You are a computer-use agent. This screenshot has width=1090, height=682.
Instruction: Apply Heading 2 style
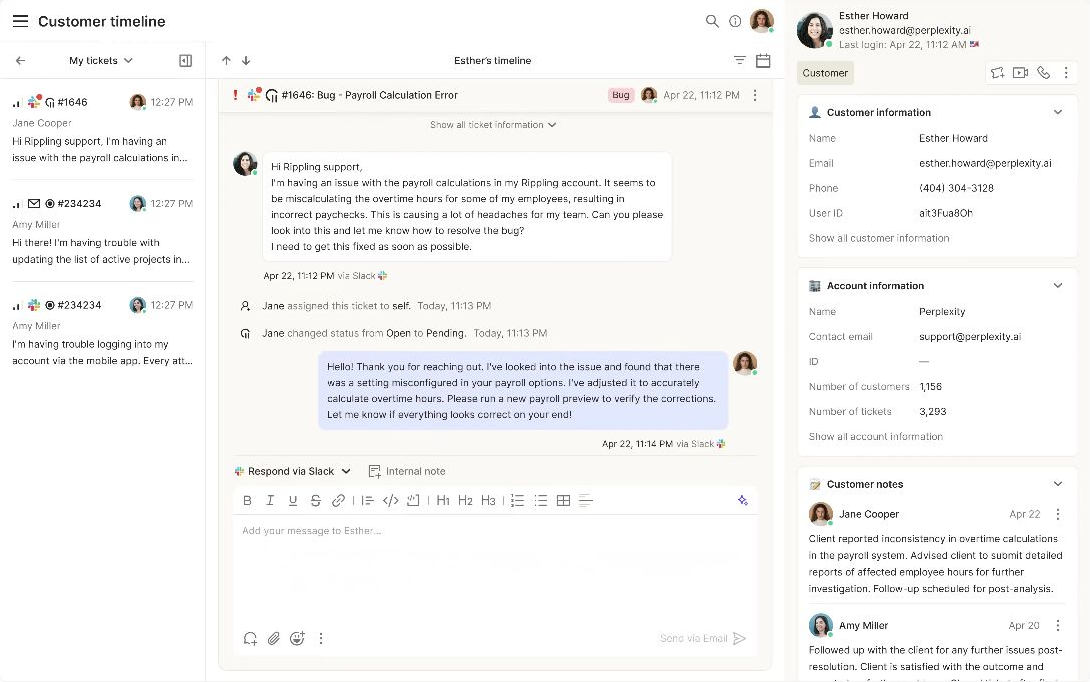pos(465,501)
